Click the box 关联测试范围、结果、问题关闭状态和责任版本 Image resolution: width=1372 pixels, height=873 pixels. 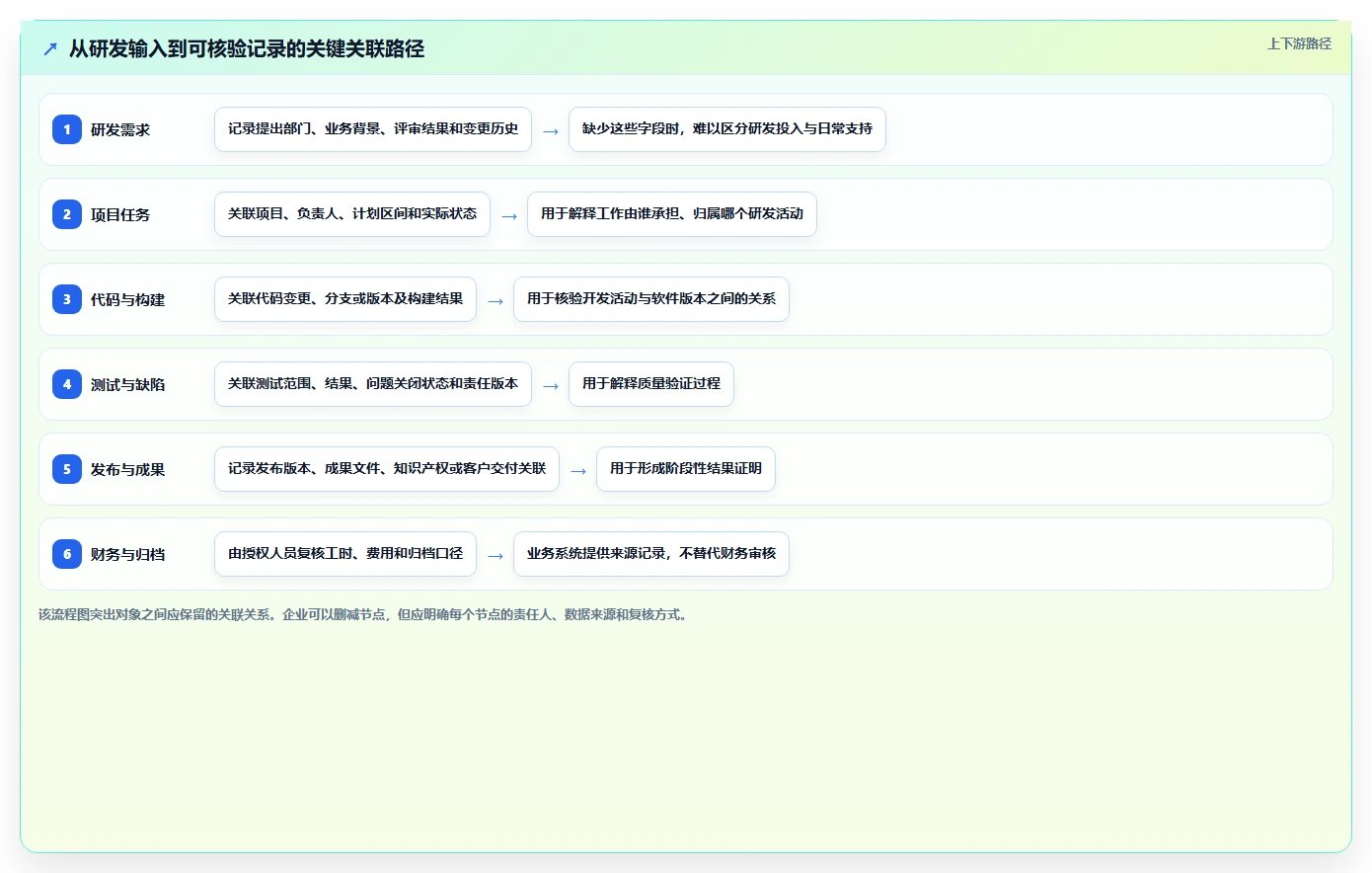[x=373, y=384]
